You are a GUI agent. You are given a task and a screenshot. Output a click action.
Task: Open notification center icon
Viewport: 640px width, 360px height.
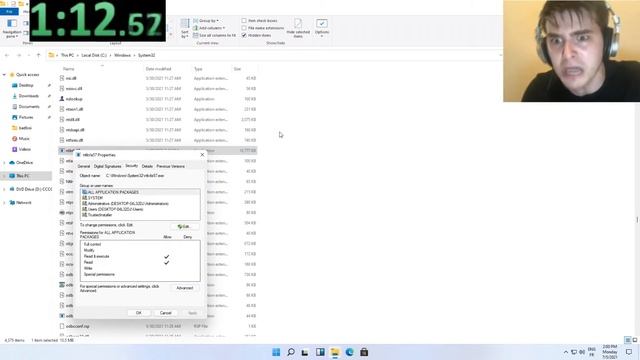[x=629, y=352]
